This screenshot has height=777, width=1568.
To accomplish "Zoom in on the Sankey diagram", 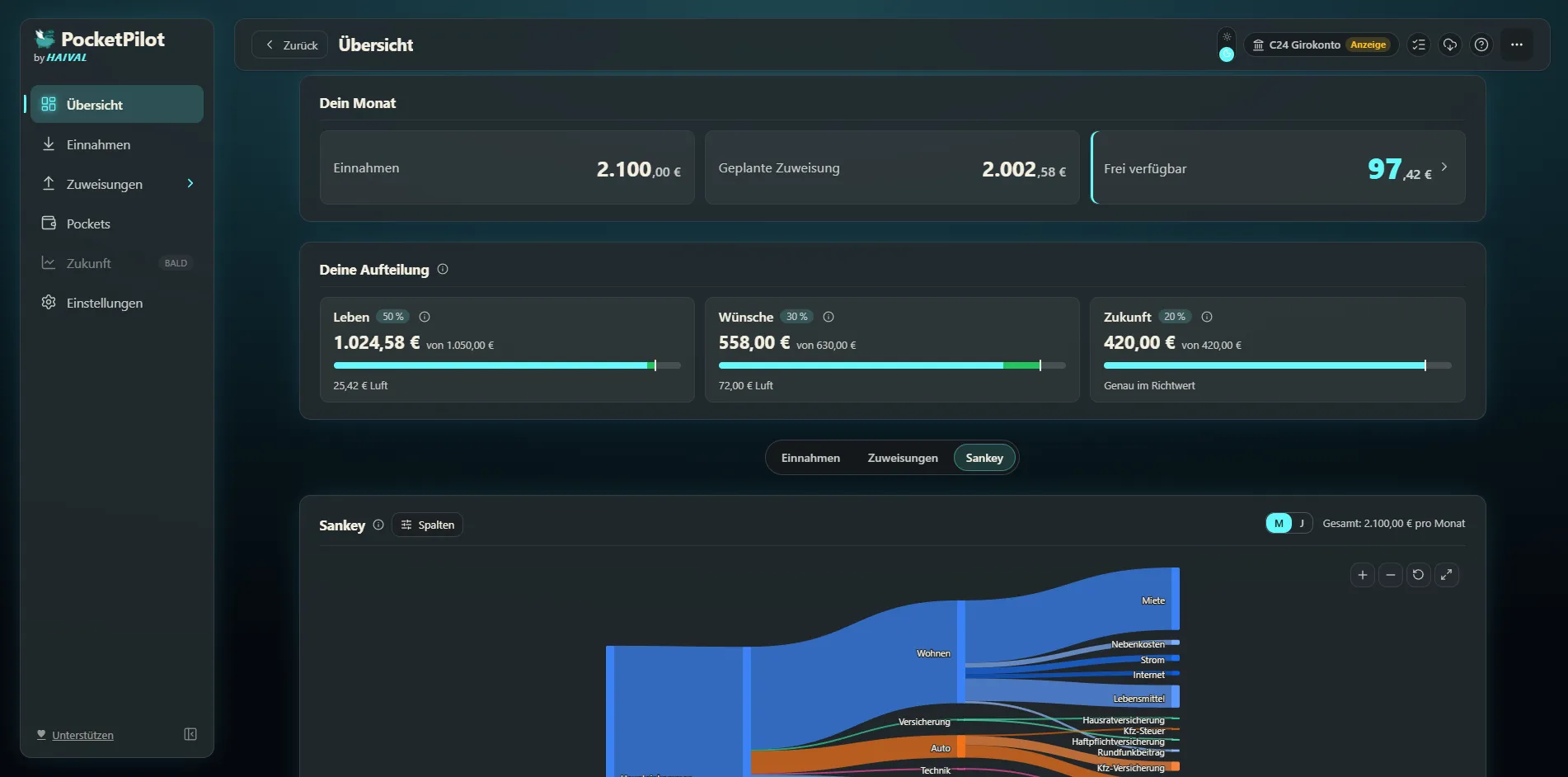I will 1362,575.
